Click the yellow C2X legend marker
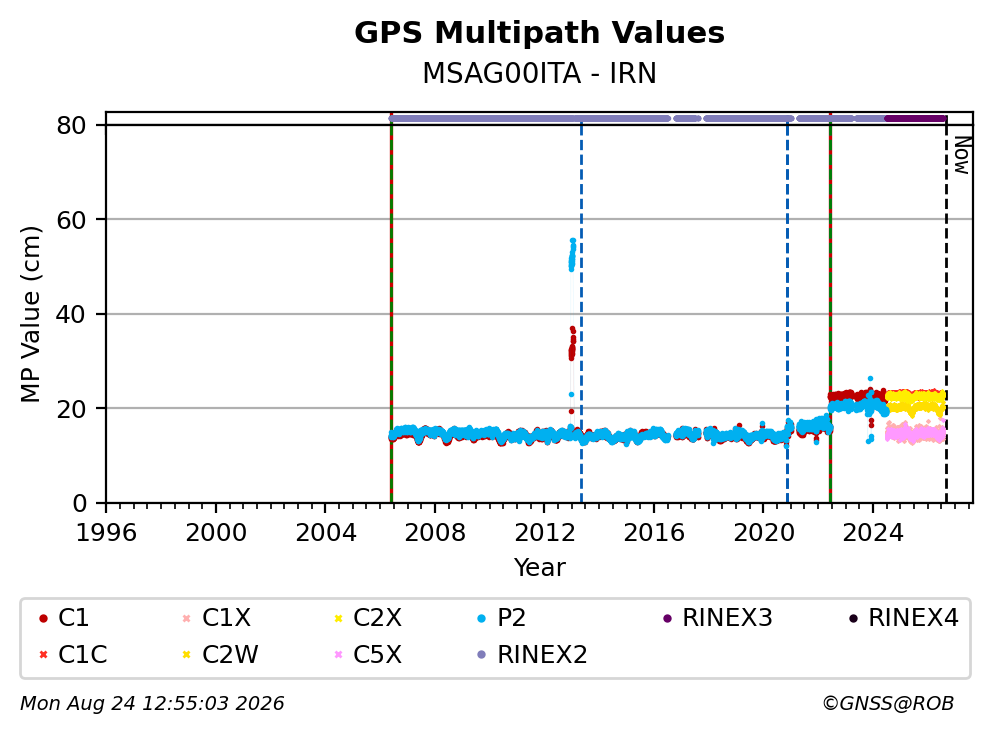This screenshot has height=734, width=992. pyautogui.click(x=338, y=618)
